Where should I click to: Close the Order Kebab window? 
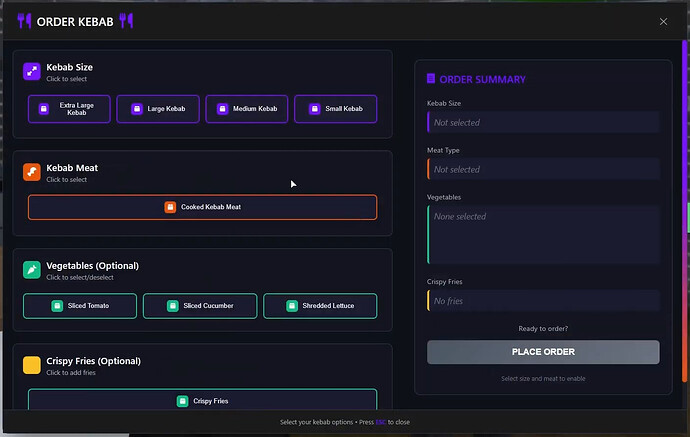pyautogui.click(x=663, y=22)
